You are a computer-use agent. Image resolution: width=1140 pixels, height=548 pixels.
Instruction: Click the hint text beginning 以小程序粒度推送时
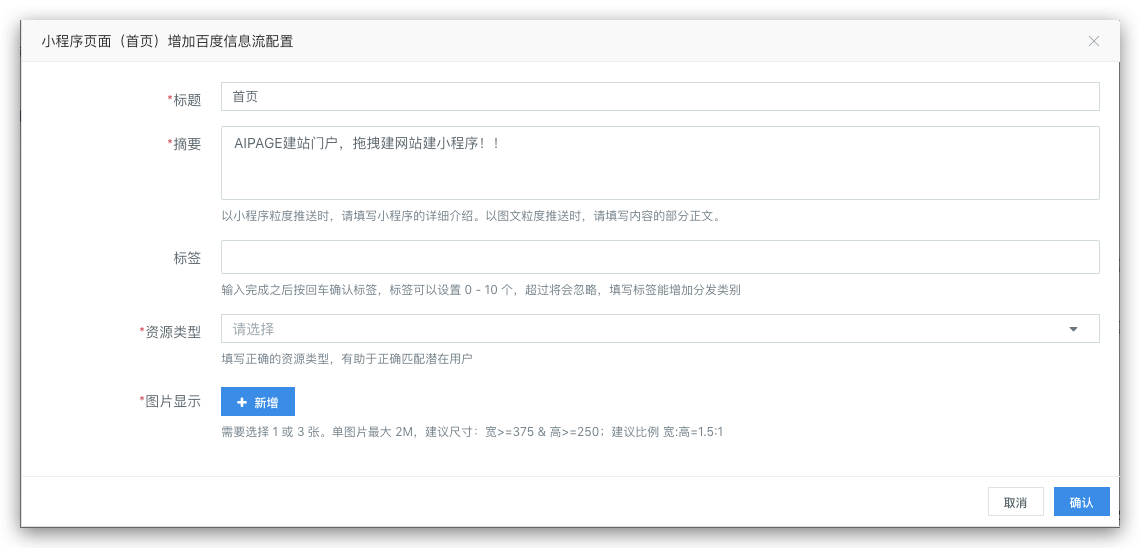(473, 216)
